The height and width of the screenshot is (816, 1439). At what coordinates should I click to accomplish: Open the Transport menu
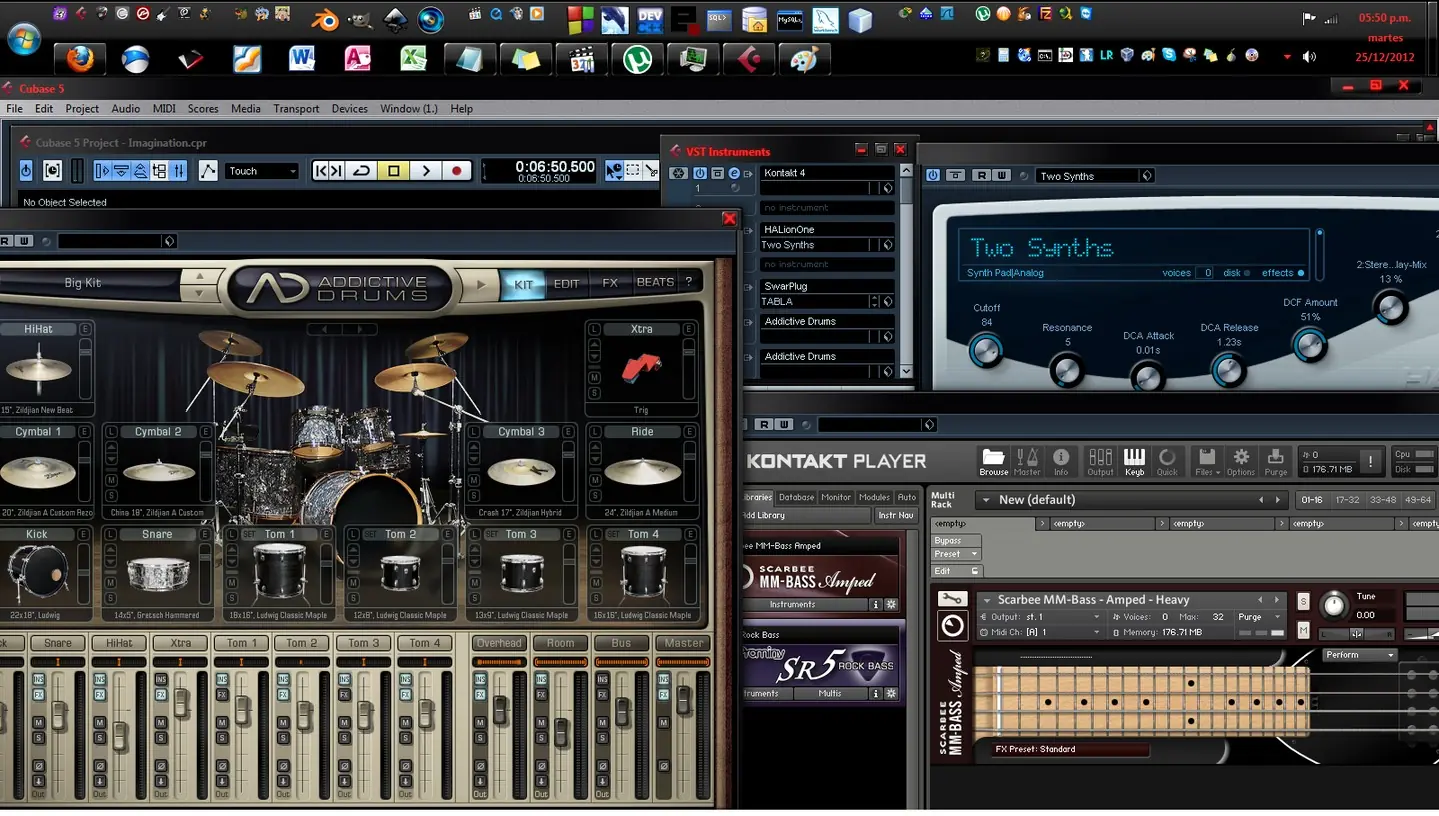click(296, 109)
